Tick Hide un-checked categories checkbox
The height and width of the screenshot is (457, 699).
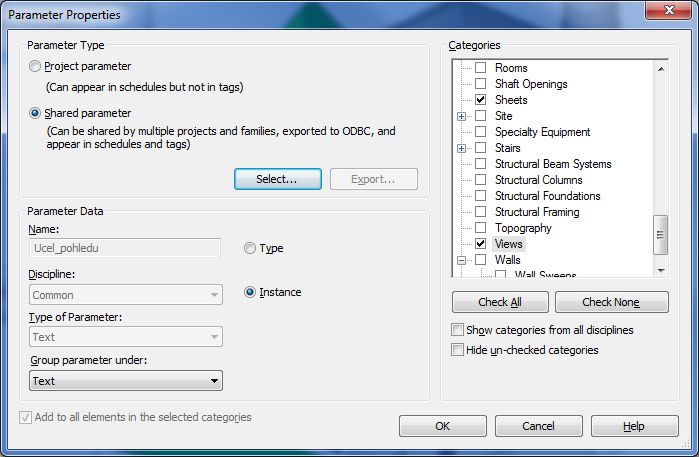458,350
